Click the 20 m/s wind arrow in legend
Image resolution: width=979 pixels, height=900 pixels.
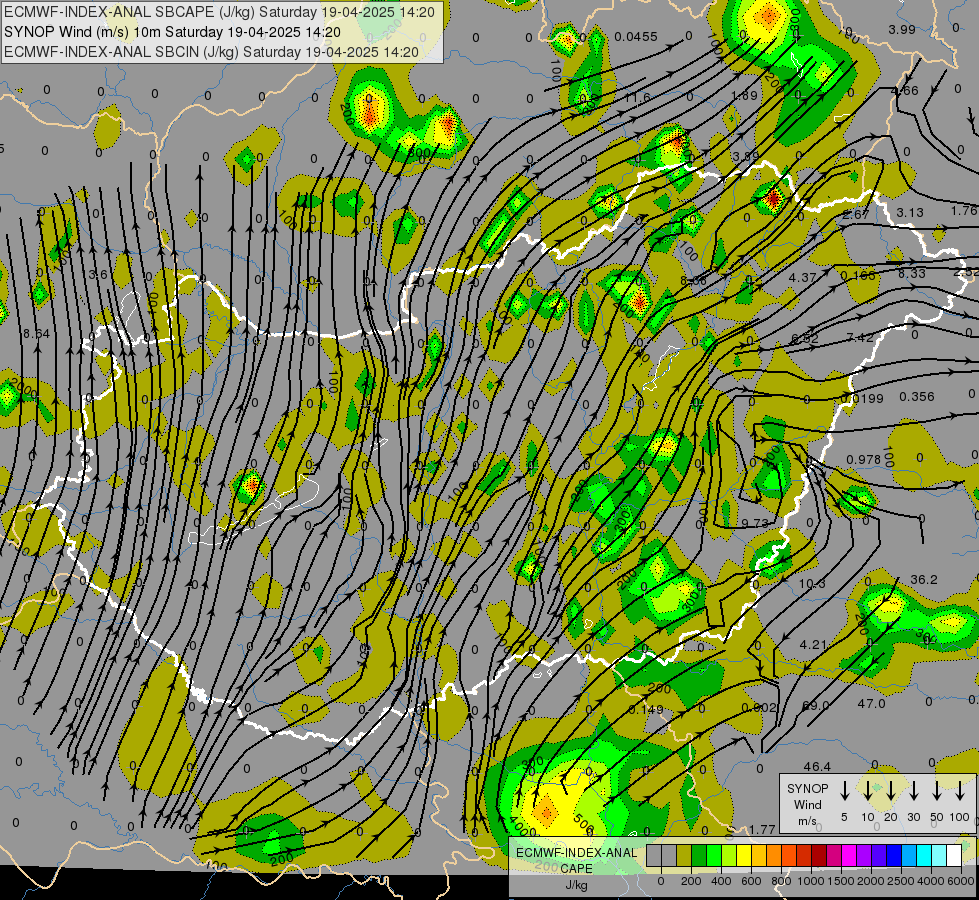pyautogui.click(x=891, y=790)
